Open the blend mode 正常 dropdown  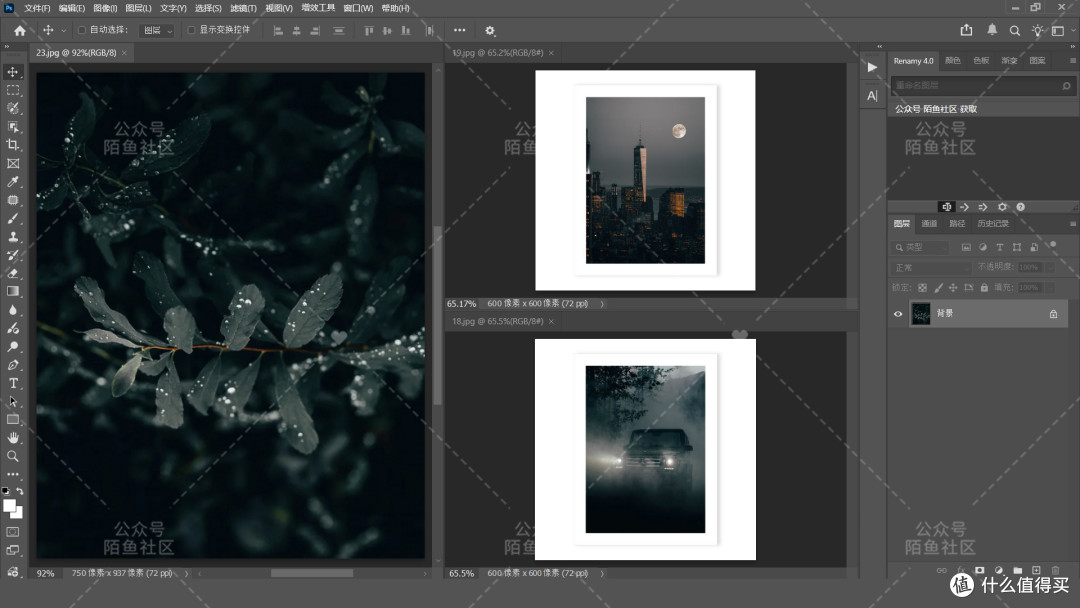(931, 267)
